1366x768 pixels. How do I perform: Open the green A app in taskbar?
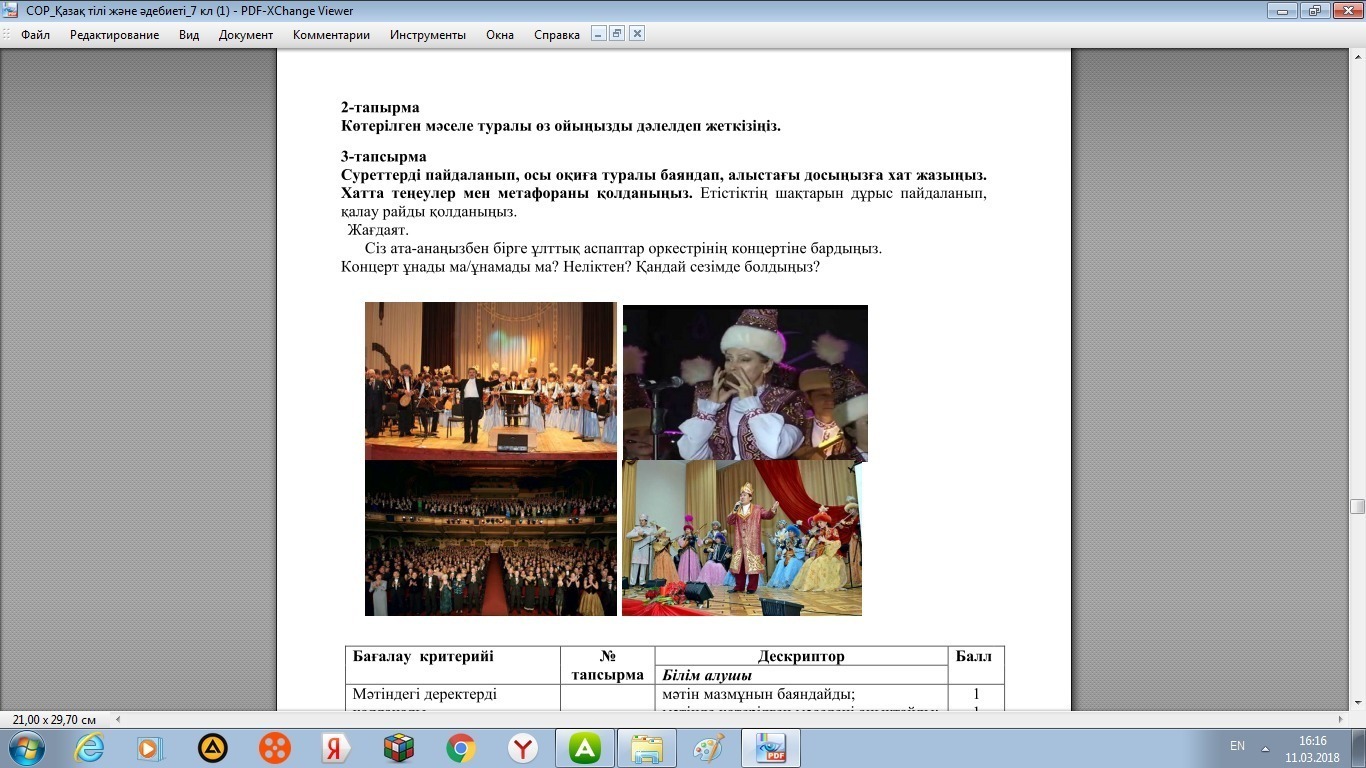[585, 748]
